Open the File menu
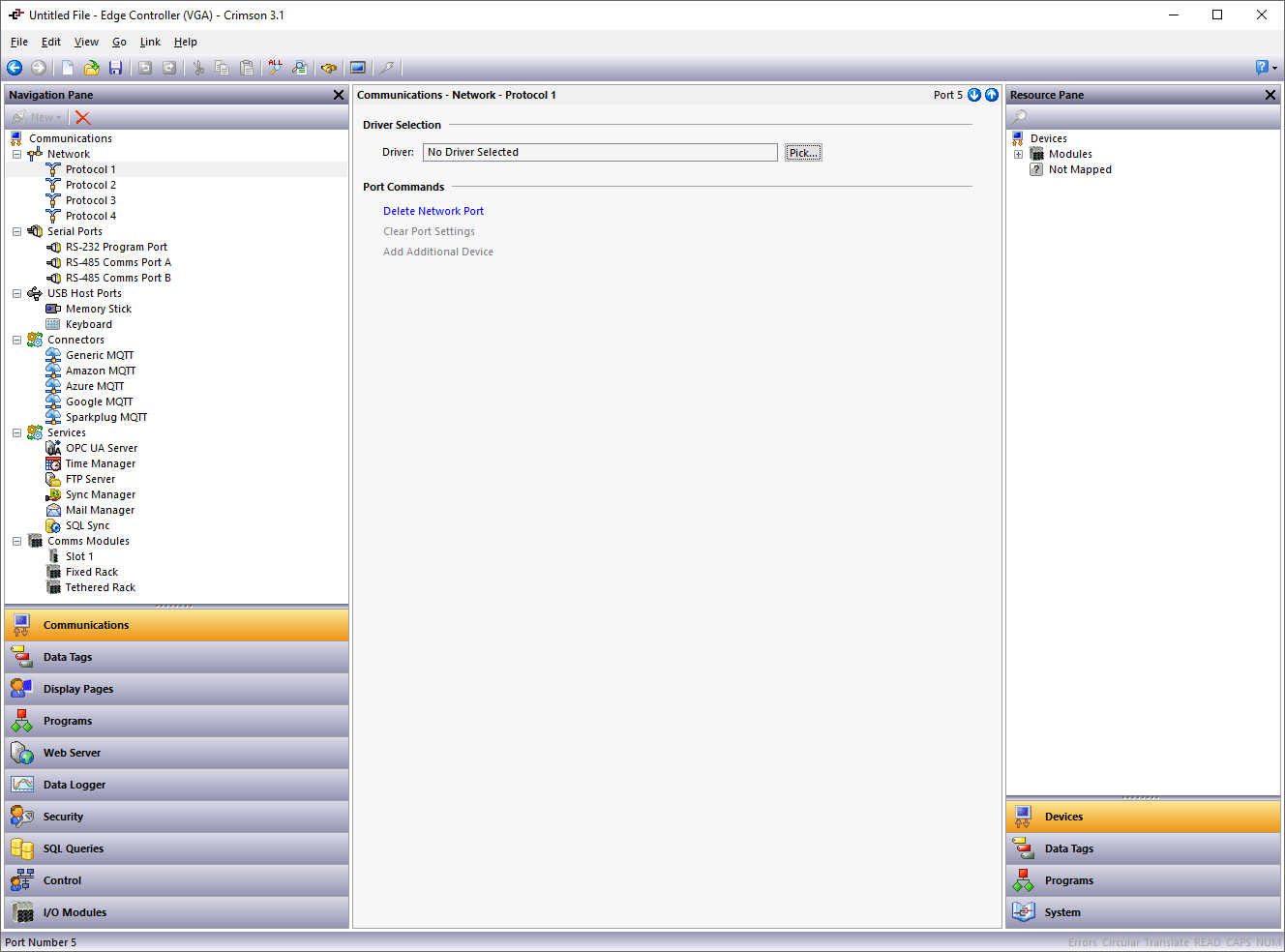 coord(19,42)
